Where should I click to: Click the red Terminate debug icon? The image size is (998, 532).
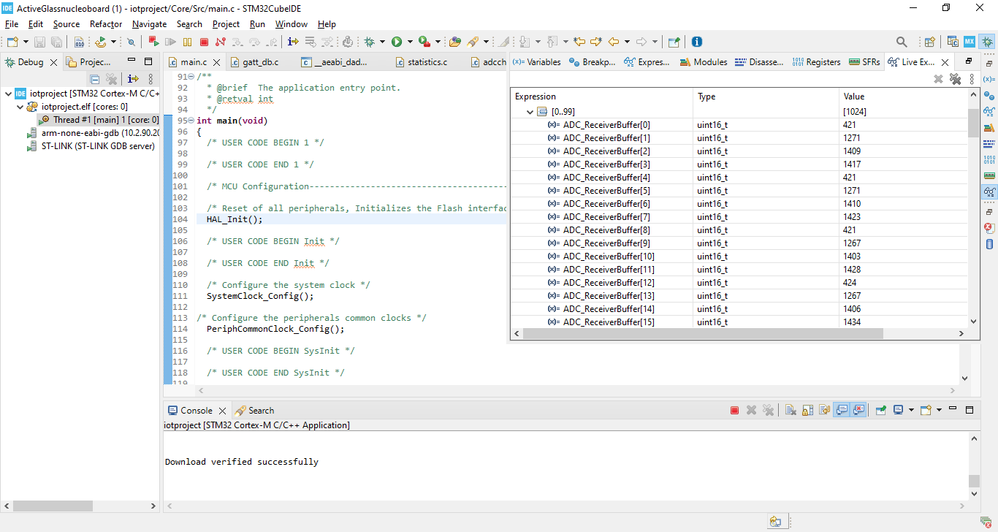[204, 42]
